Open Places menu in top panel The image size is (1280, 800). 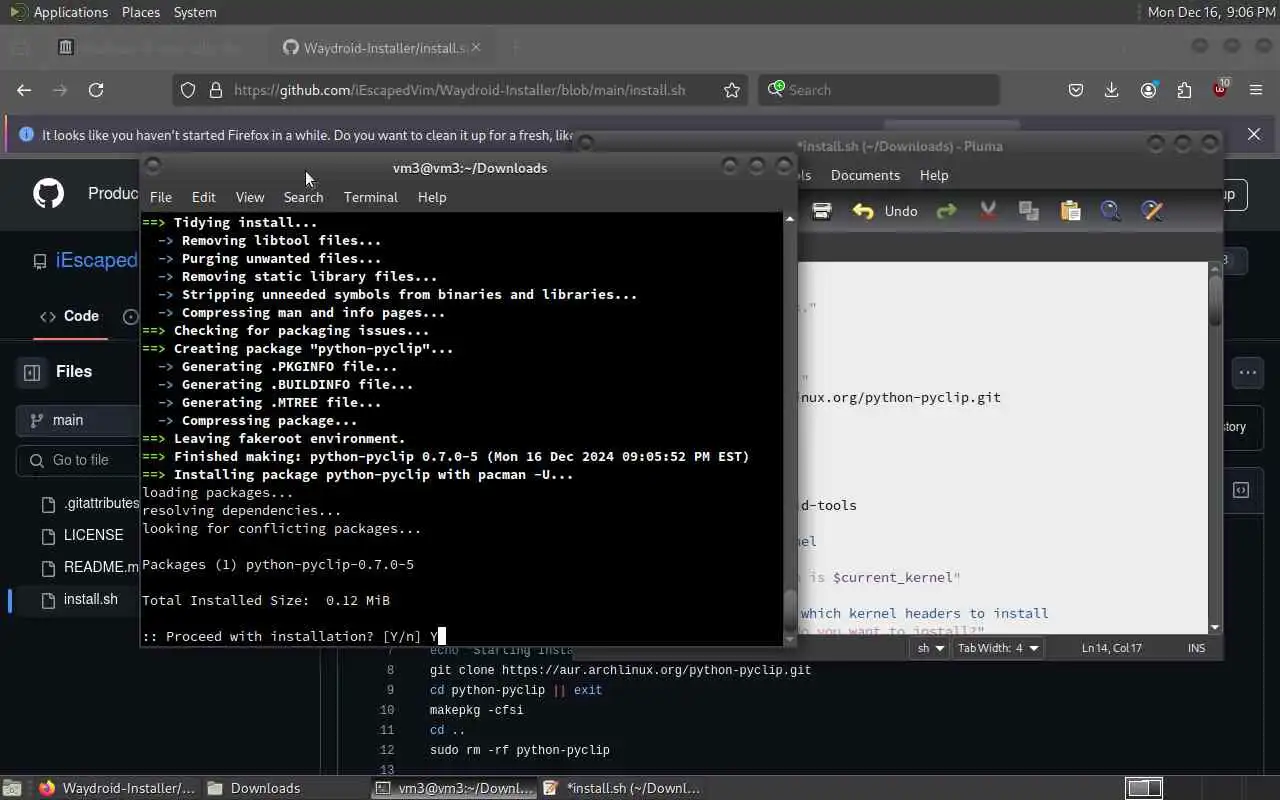tap(141, 12)
